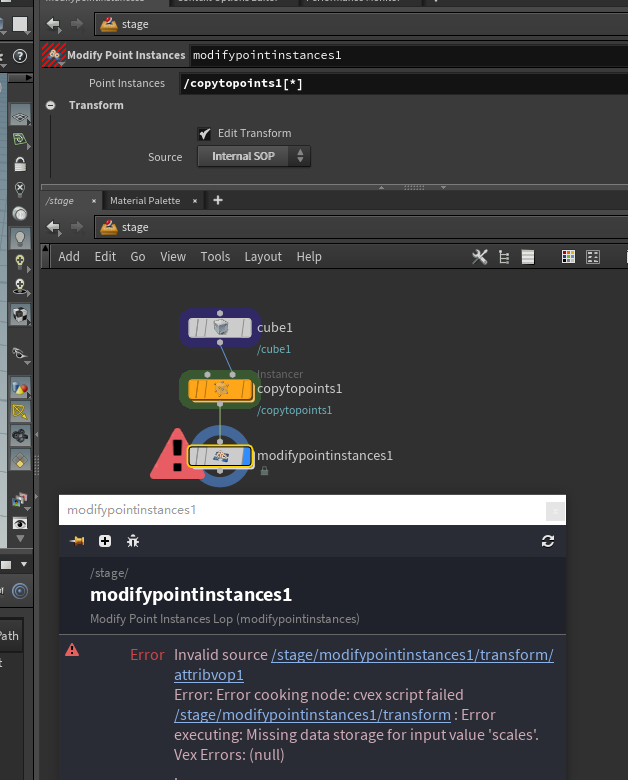Open the Source dropdown showing Internal SOP

pyautogui.click(x=254, y=156)
